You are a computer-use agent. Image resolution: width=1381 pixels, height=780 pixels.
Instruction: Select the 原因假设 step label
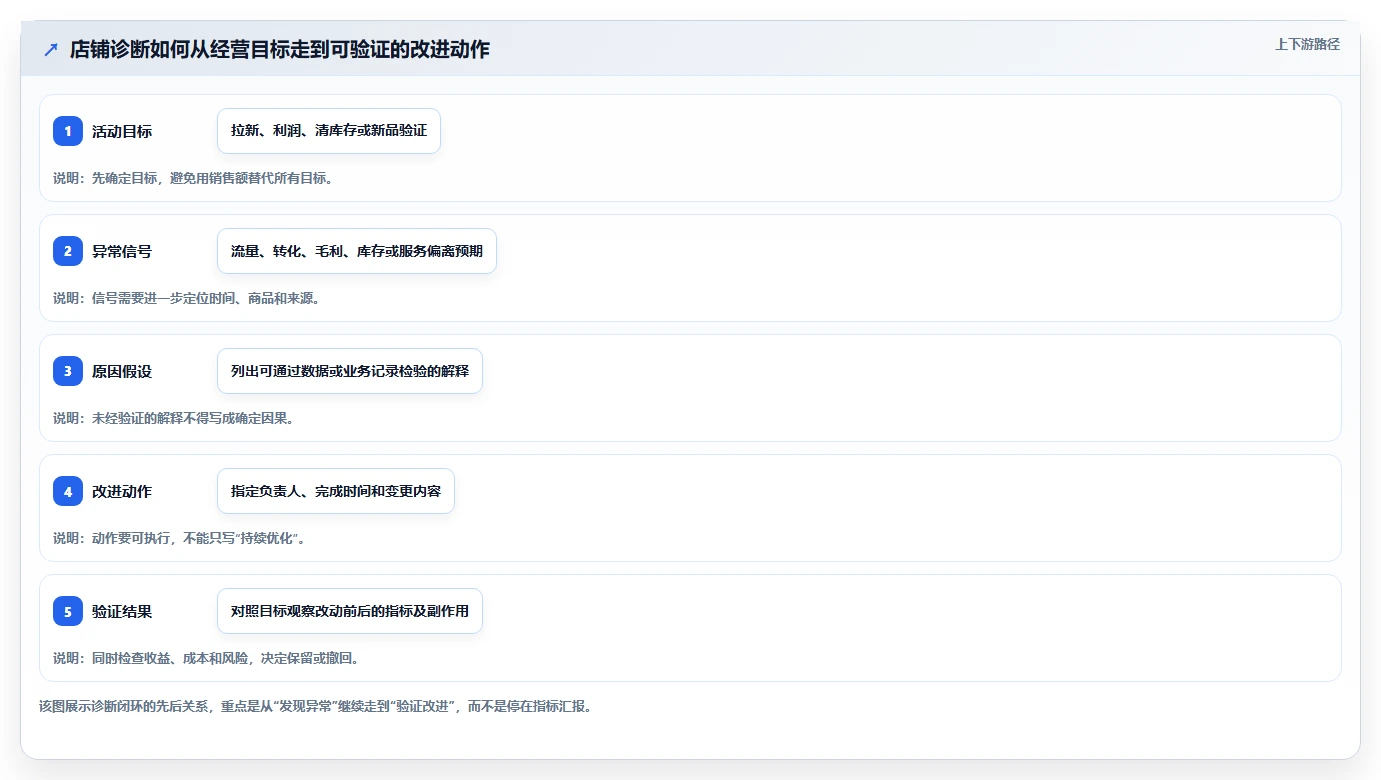pos(122,371)
